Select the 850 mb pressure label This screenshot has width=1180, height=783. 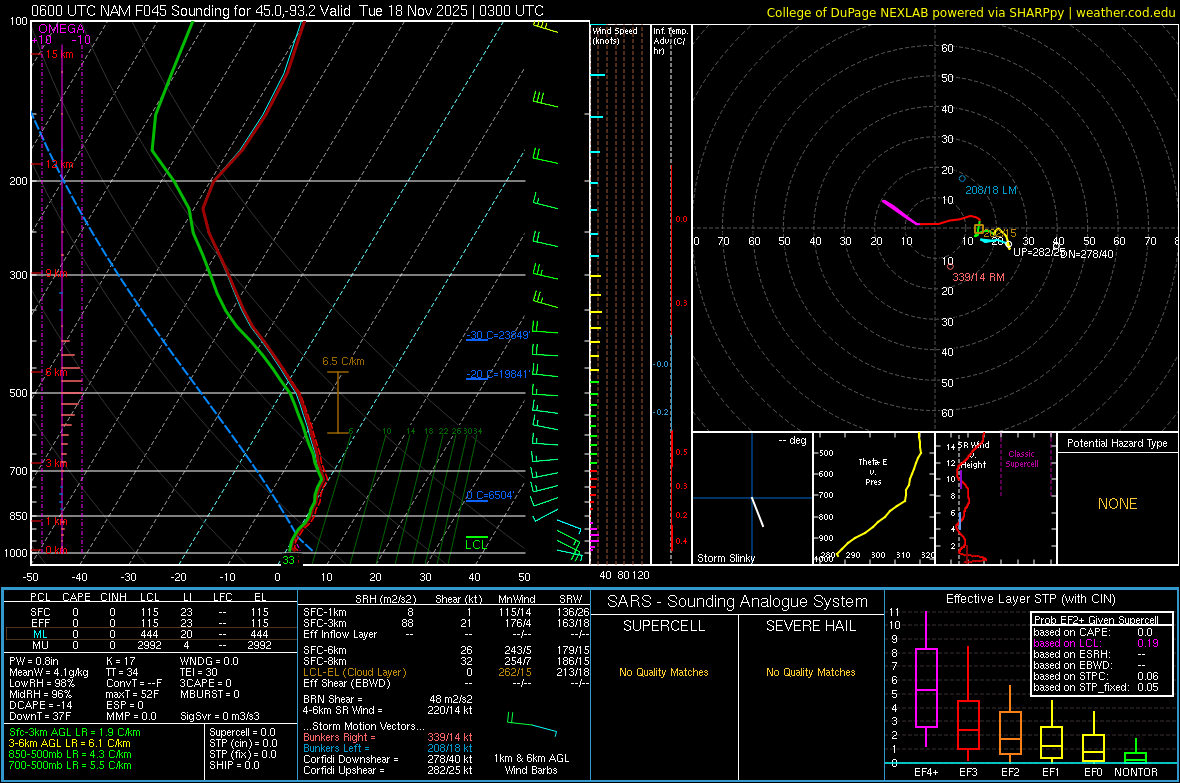pyautogui.click(x=18, y=516)
